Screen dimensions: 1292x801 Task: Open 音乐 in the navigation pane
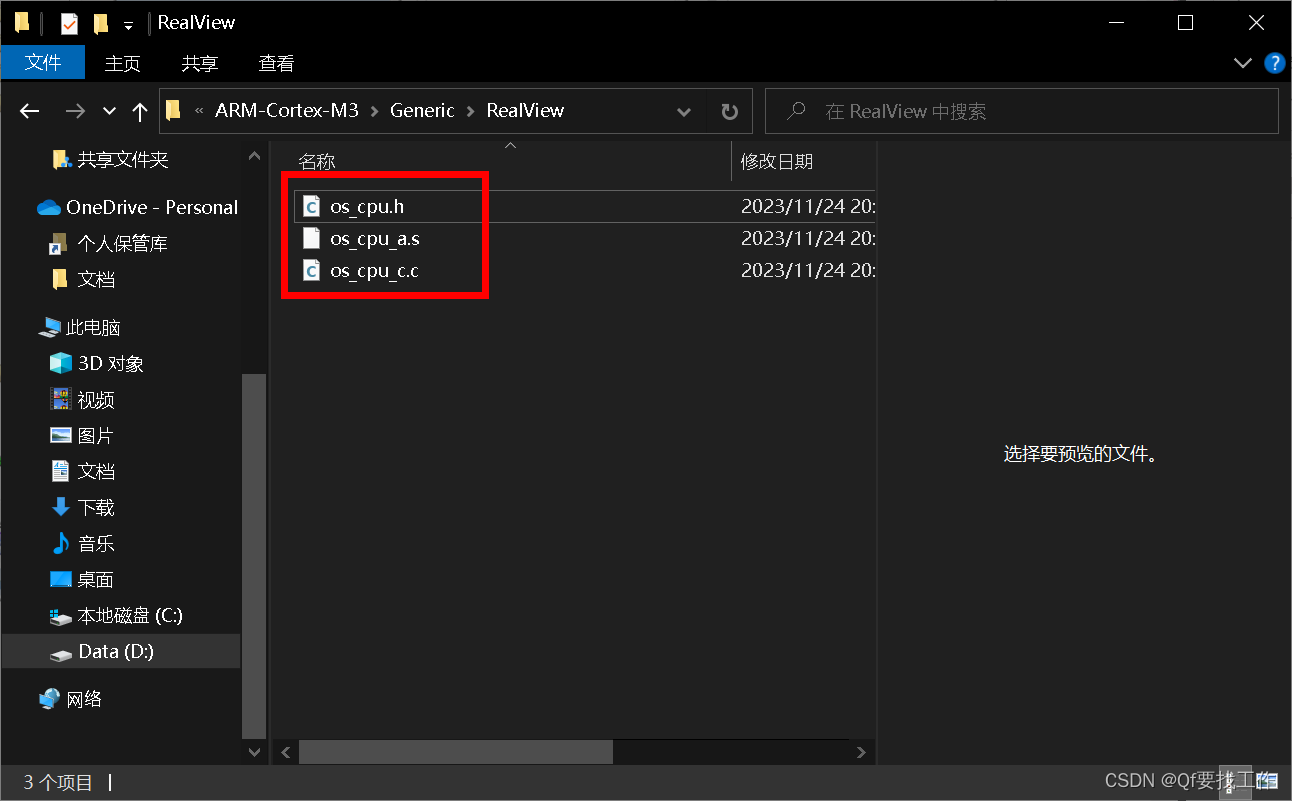click(x=96, y=543)
